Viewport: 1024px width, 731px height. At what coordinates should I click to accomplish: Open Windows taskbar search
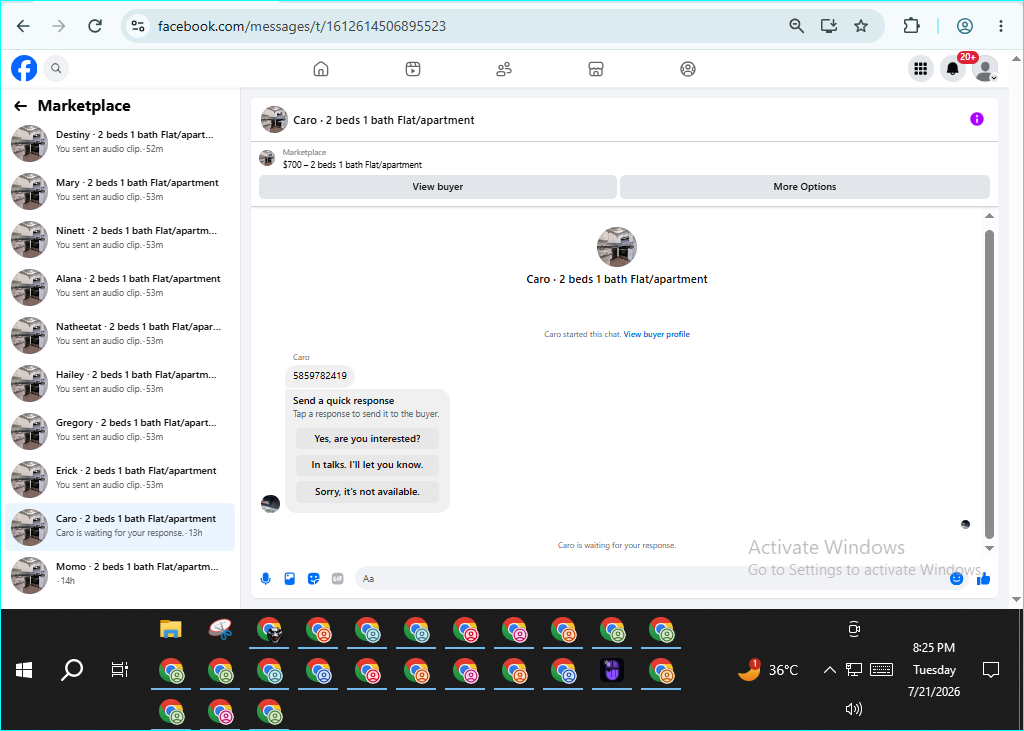[72, 670]
